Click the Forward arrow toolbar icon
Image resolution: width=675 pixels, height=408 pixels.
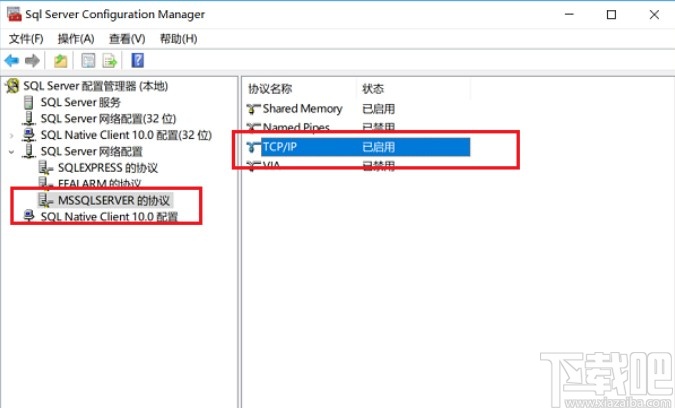tap(32, 60)
